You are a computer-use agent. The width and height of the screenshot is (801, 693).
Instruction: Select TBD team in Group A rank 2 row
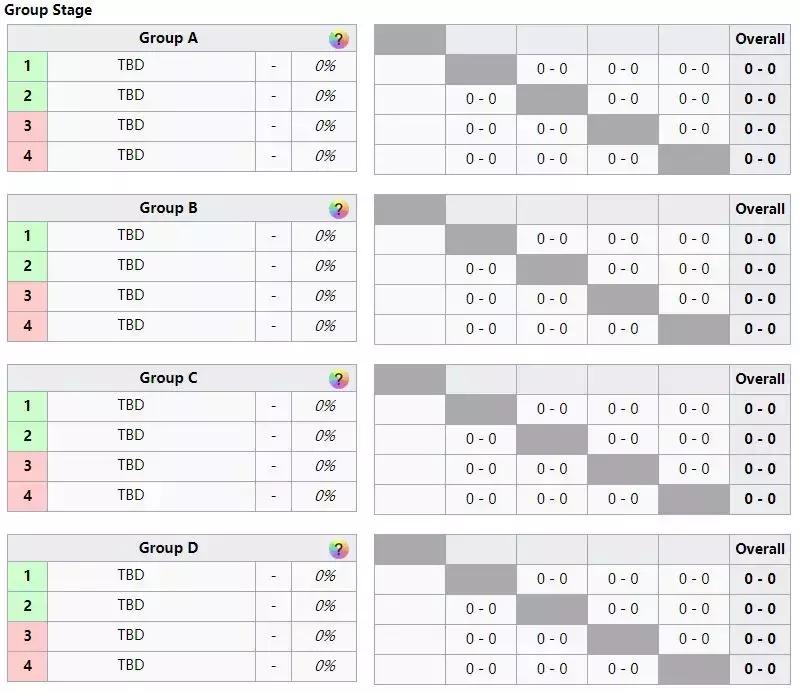tap(131, 96)
